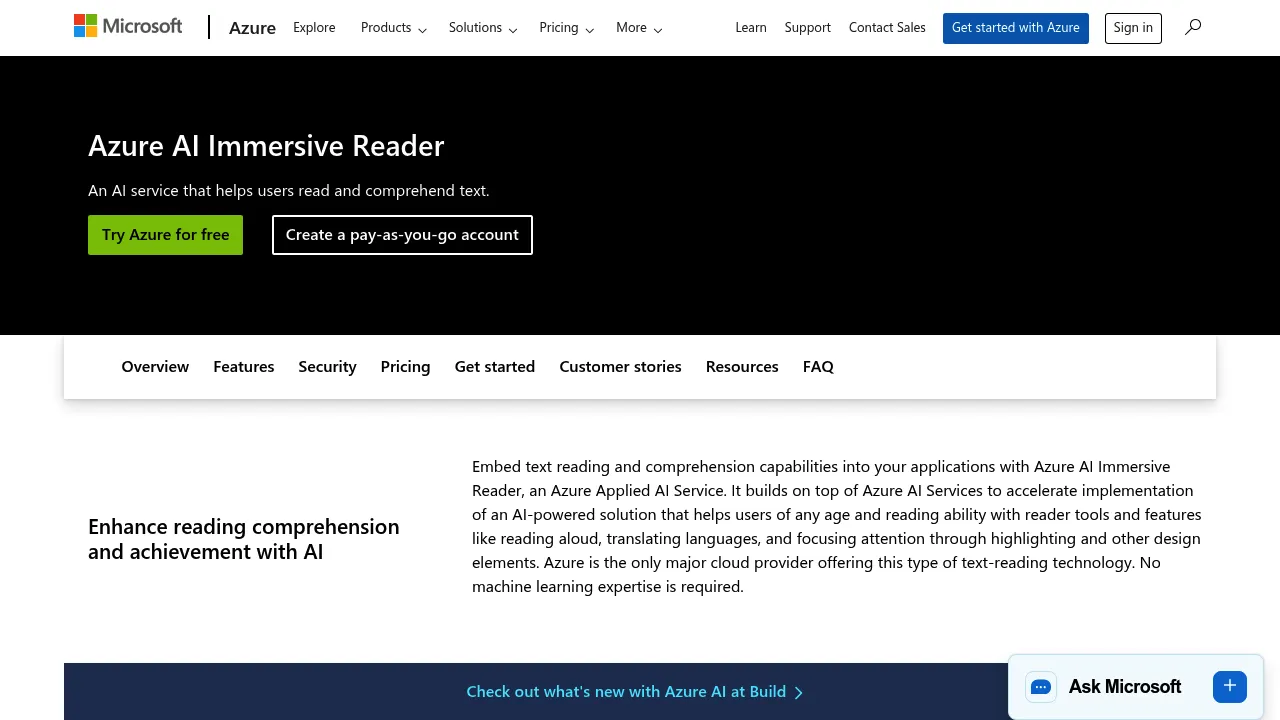Select the Security section tab
The width and height of the screenshot is (1280, 720).
click(x=327, y=367)
